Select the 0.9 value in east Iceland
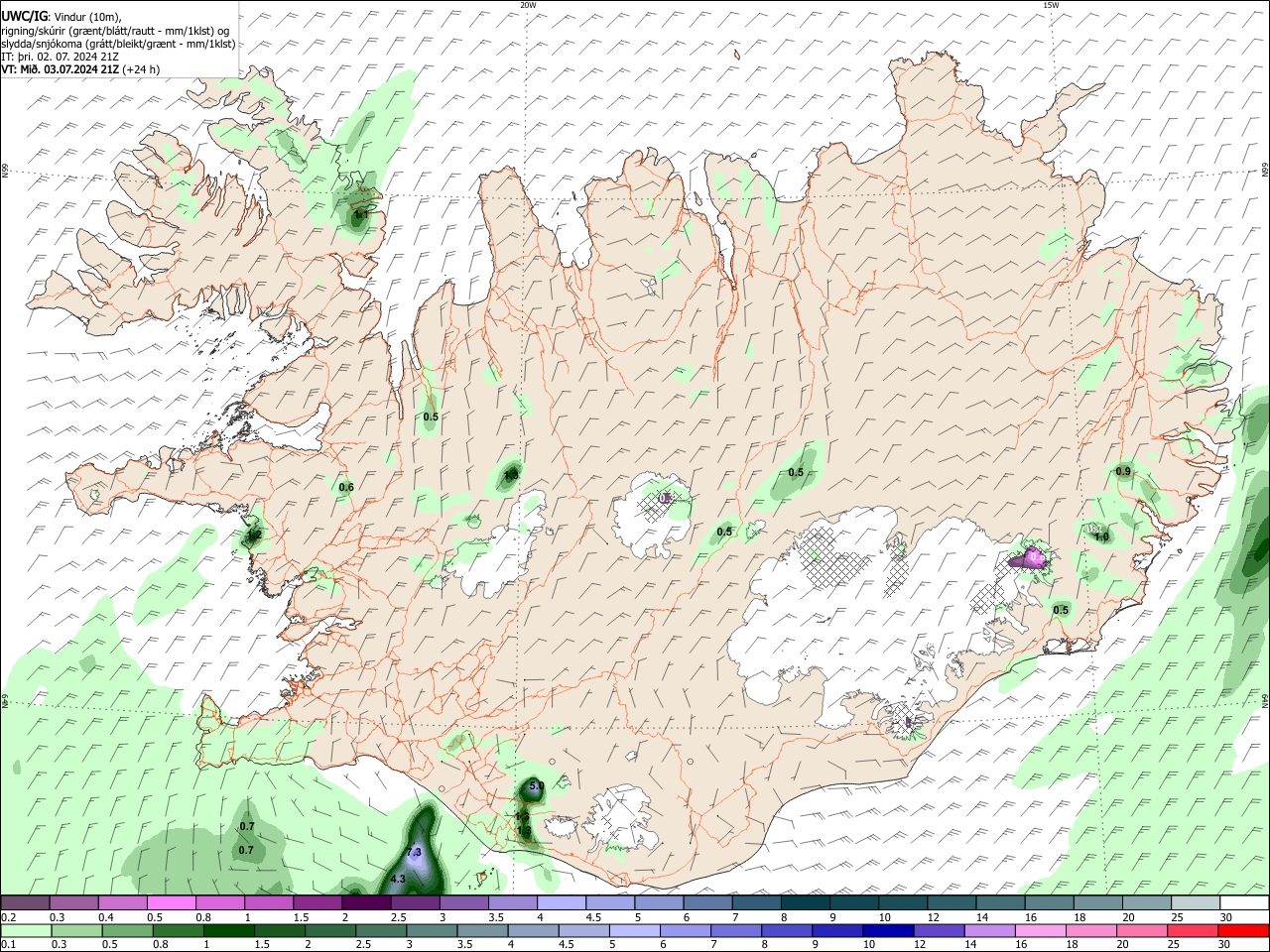1270x952 pixels. (x=1123, y=471)
